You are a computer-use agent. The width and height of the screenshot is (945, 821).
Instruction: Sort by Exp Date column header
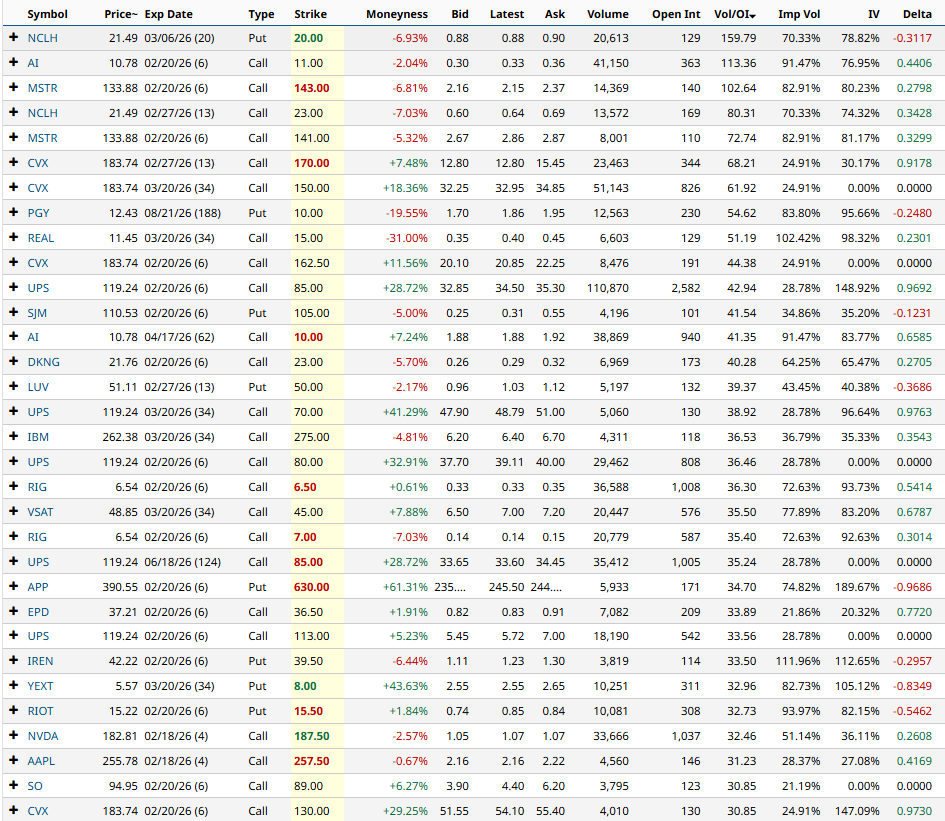click(x=168, y=14)
